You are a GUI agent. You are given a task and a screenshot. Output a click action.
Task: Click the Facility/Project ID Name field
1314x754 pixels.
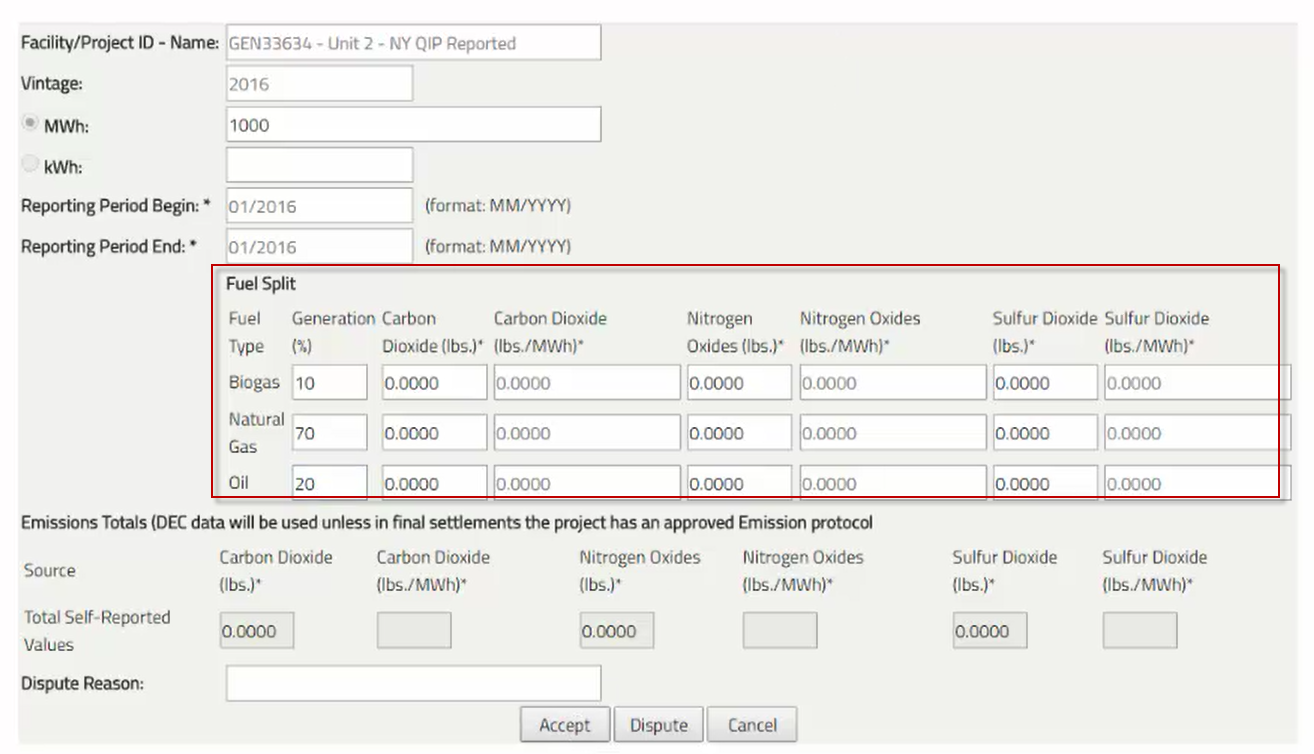pyautogui.click(x=413, y=43)
